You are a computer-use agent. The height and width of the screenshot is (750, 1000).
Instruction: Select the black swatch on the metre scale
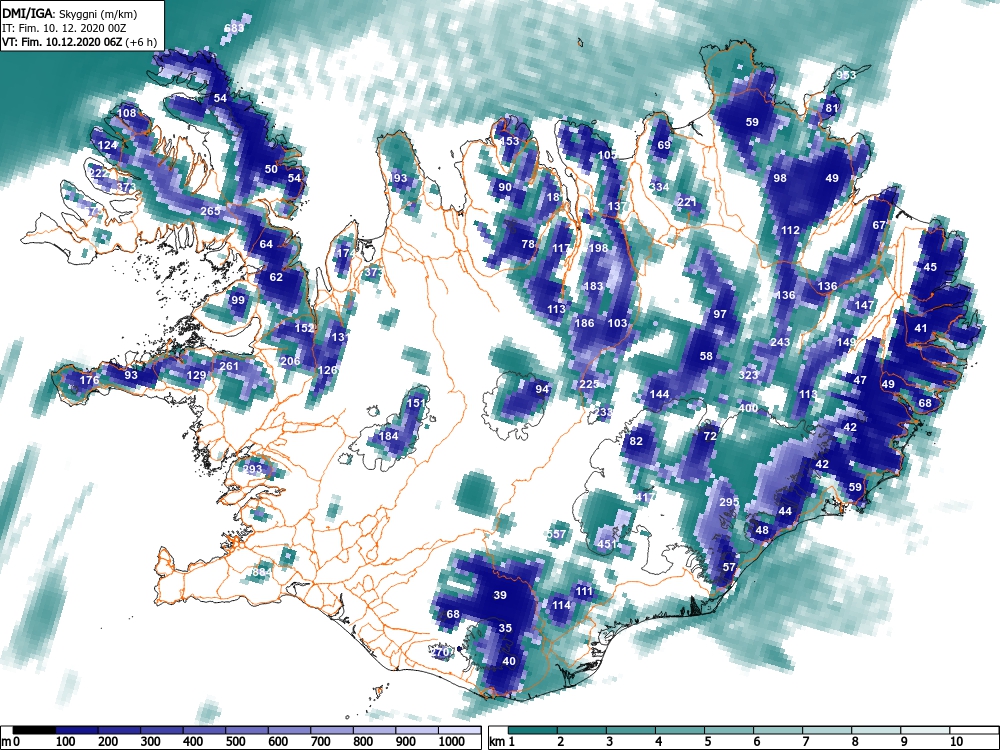coord(34,730)
